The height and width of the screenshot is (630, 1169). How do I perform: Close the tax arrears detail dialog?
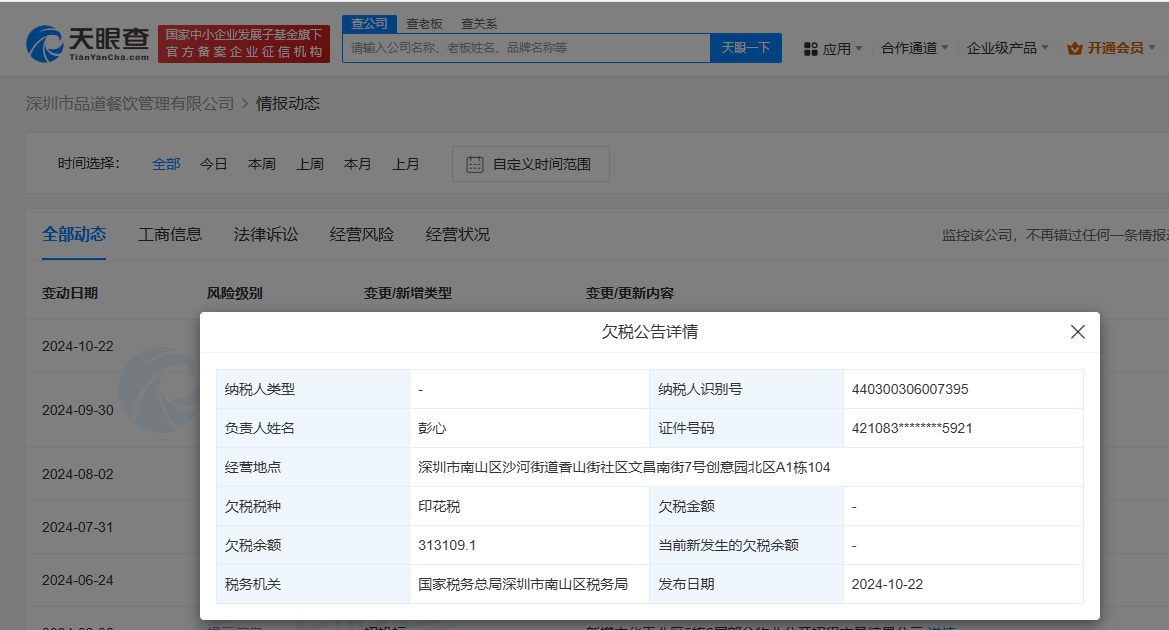(x=1077, y=332)
